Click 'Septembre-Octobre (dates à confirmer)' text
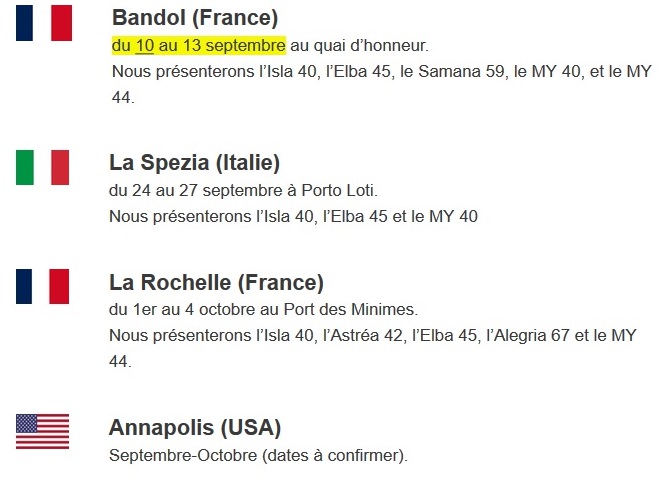Viewport: 659px width, 489px height. coord(258,455)
